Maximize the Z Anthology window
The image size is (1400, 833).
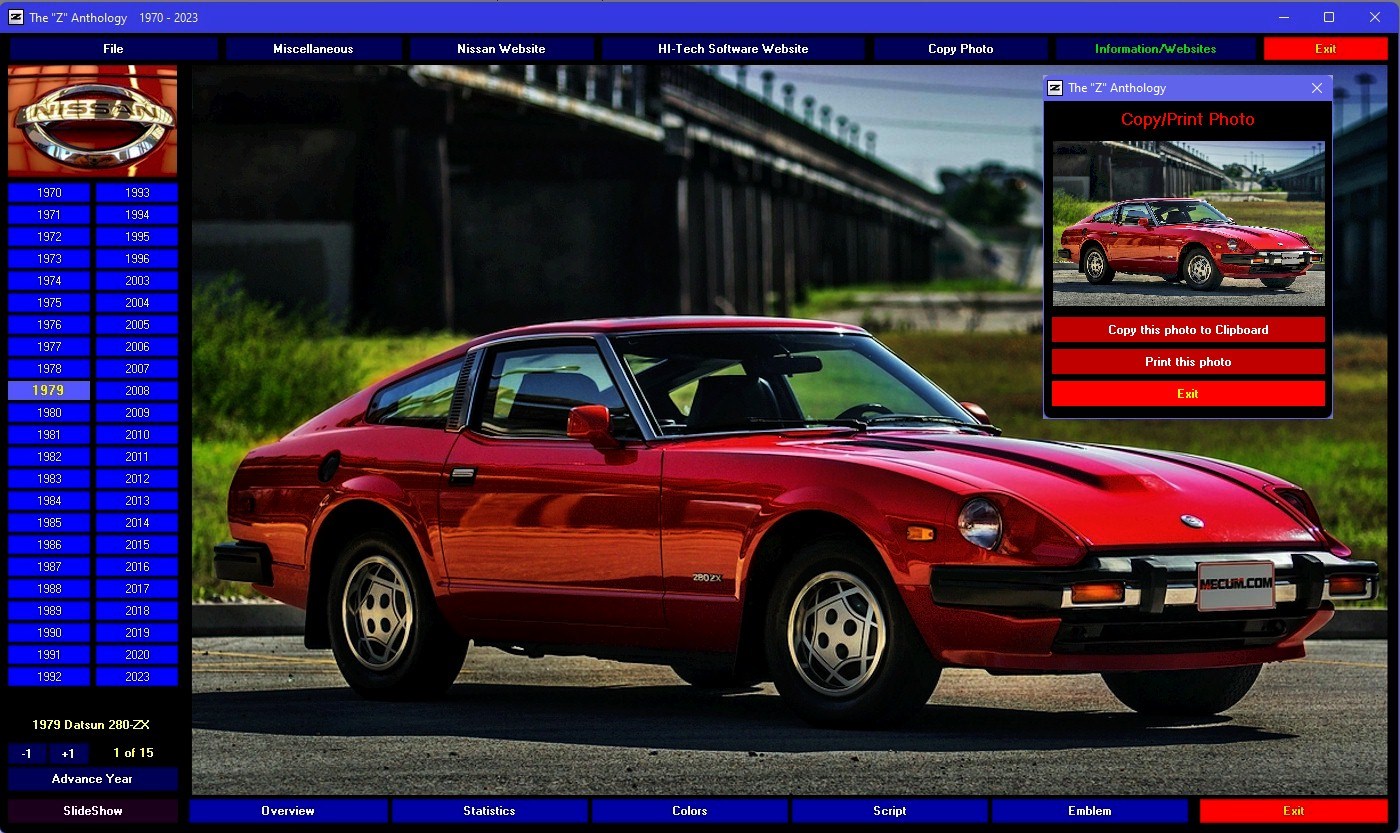[x=1329, y=17]
